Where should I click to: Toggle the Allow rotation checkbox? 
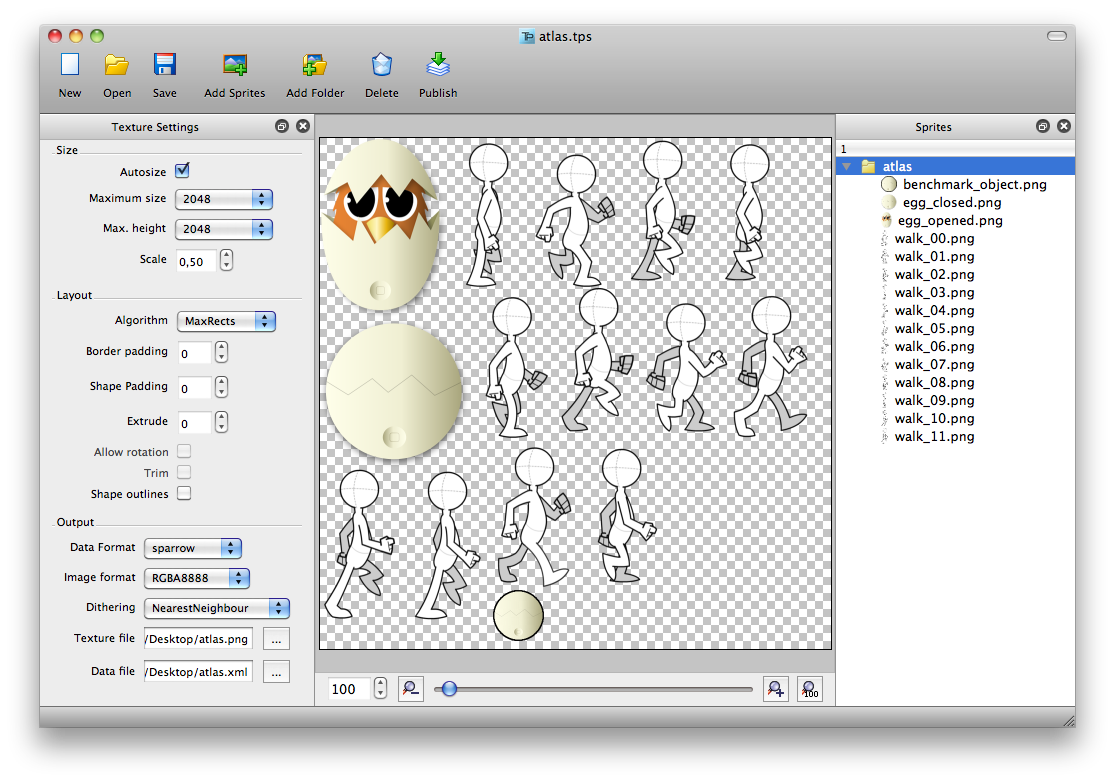click(x=184, y=452)
